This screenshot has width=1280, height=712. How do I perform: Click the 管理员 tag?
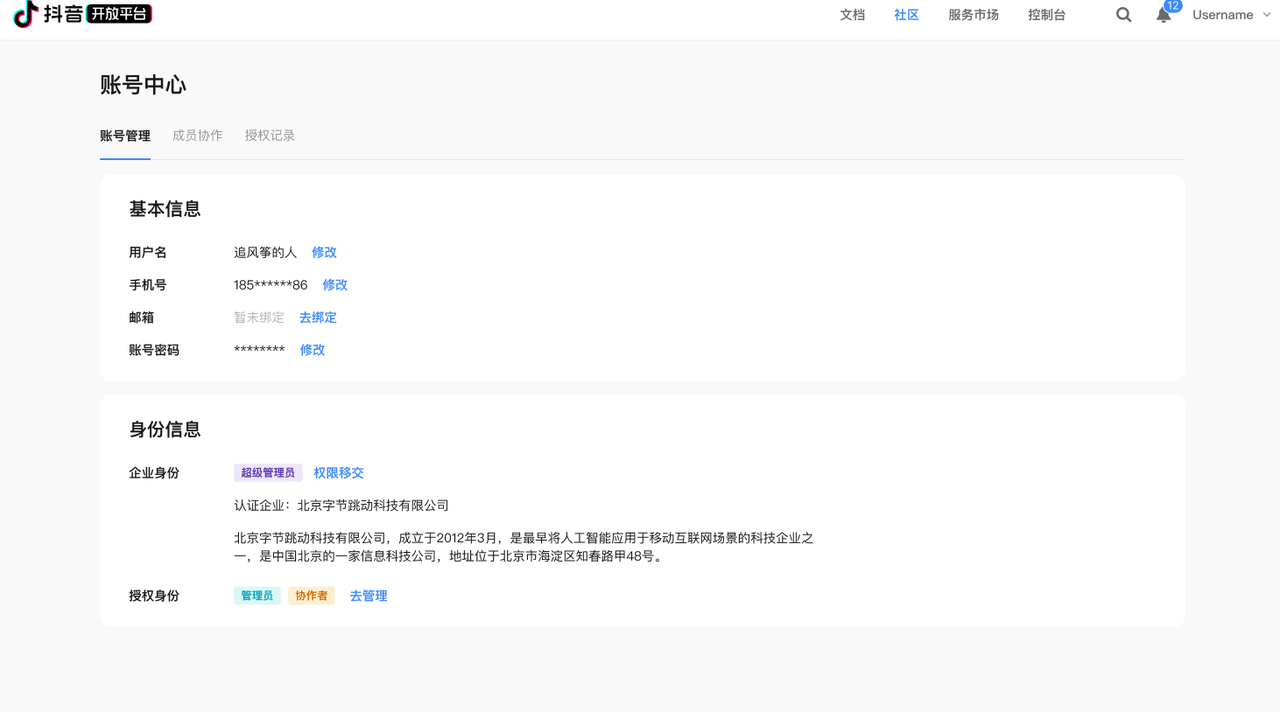pyautogui.click(x=257, y=596)
